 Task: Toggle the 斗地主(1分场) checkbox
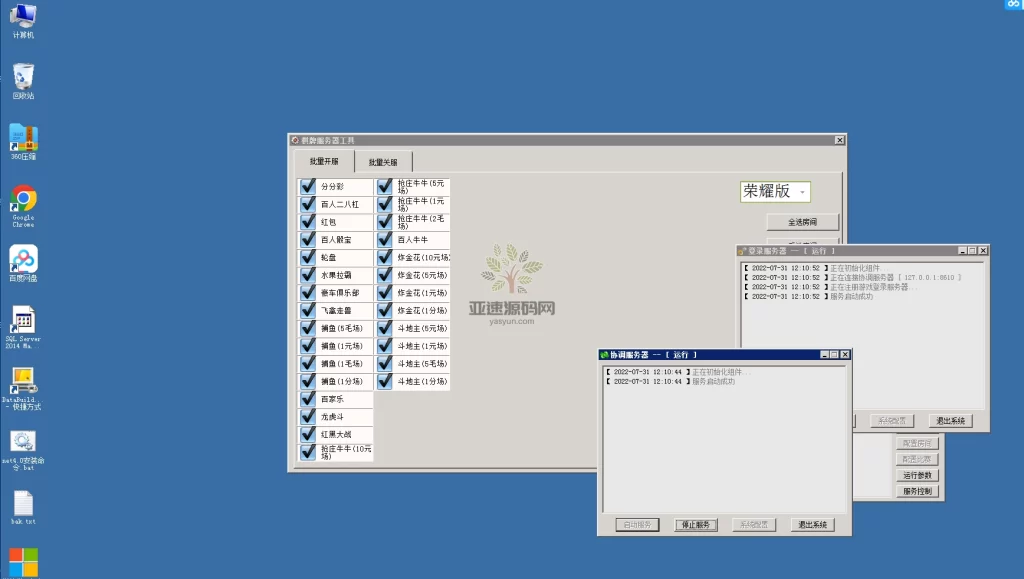click(385, 382)
